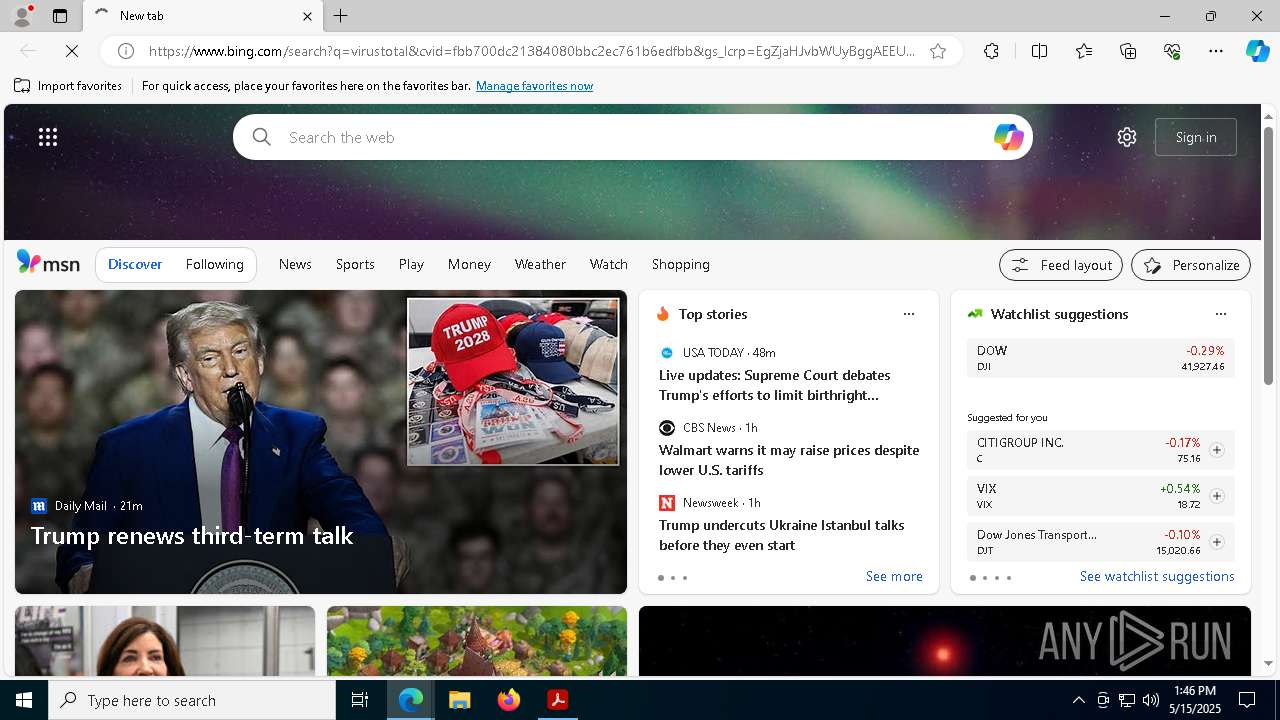Open Task View on taskbar
This screenshot has height=720, width=1280.
pos(360,700)
